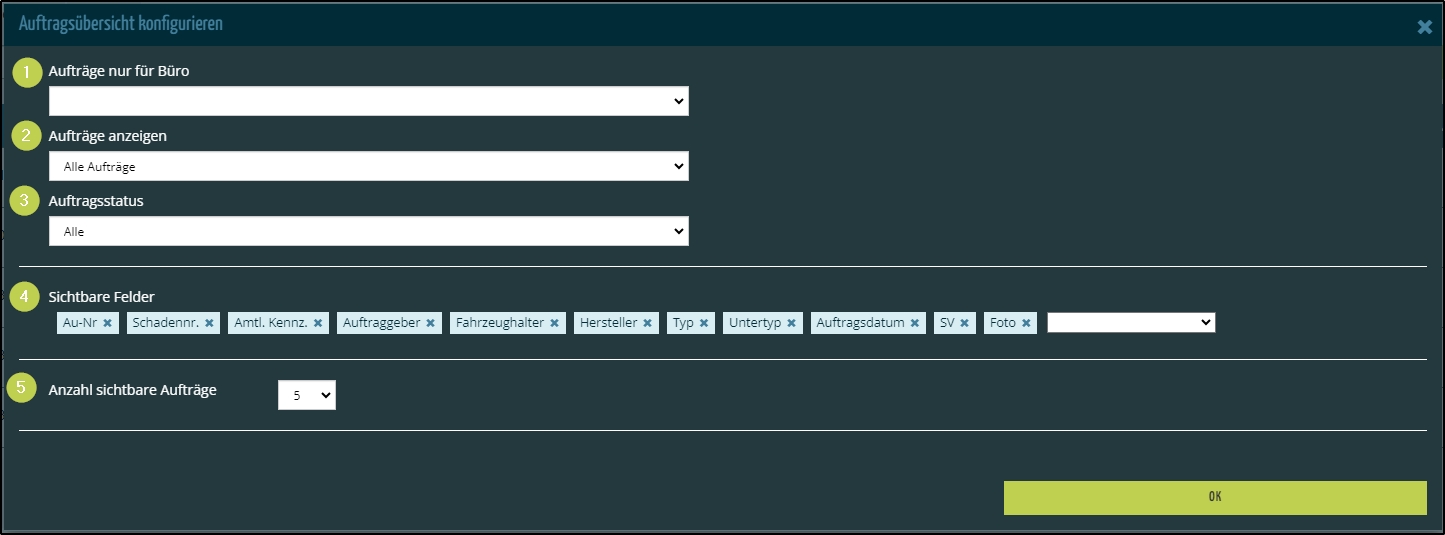Image resolution: width=1445 pixels, height=535 pixels.
Task: Open the Aufträge nur für Büro dropdown
Action: tap(368, 101)
